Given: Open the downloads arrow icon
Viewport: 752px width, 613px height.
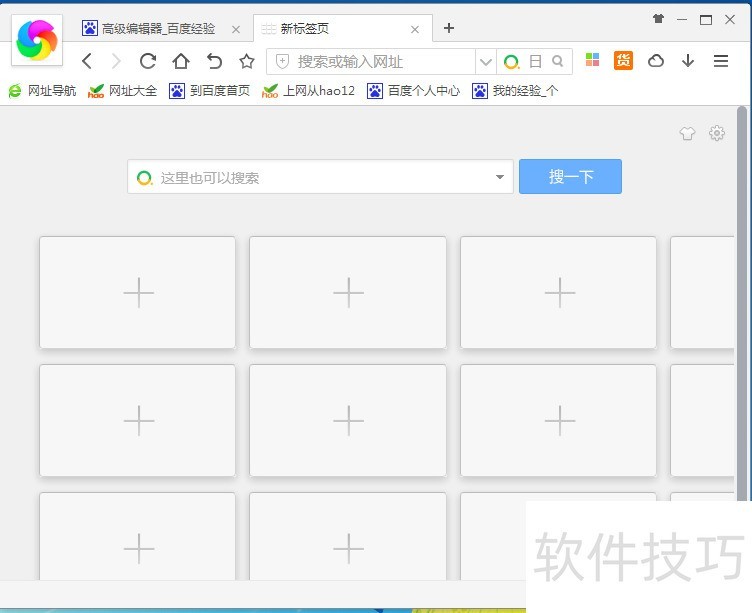Looking at the screenshot, I should click(688, 61).
